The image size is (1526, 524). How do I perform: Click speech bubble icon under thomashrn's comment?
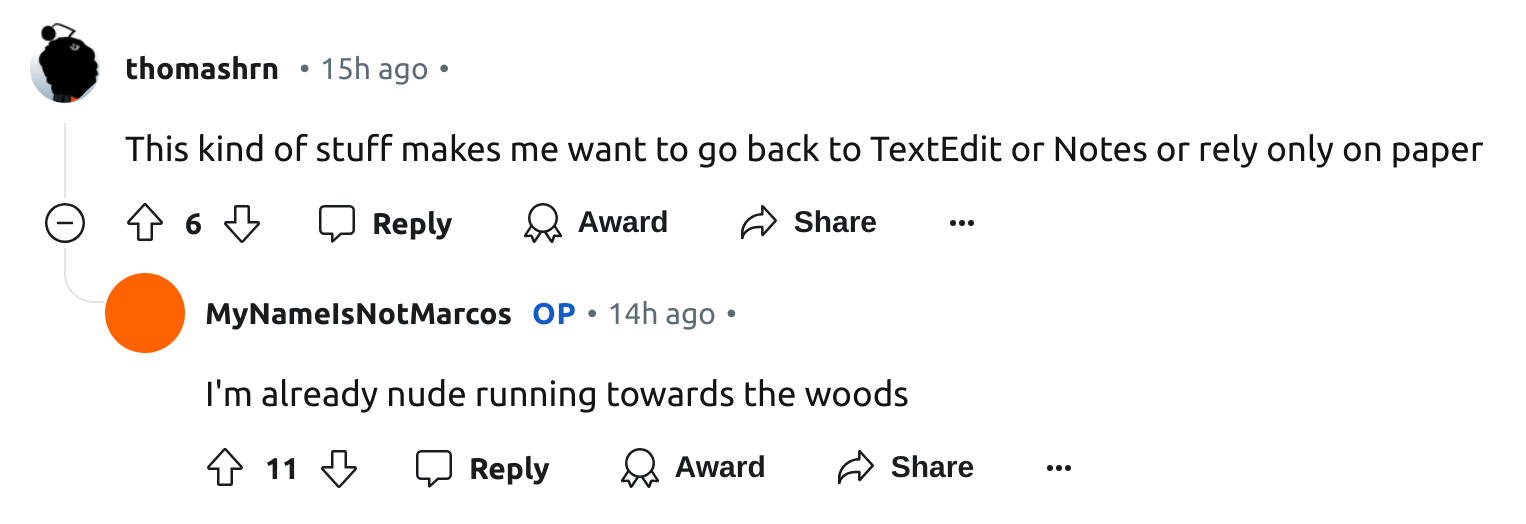pos(336,223)
